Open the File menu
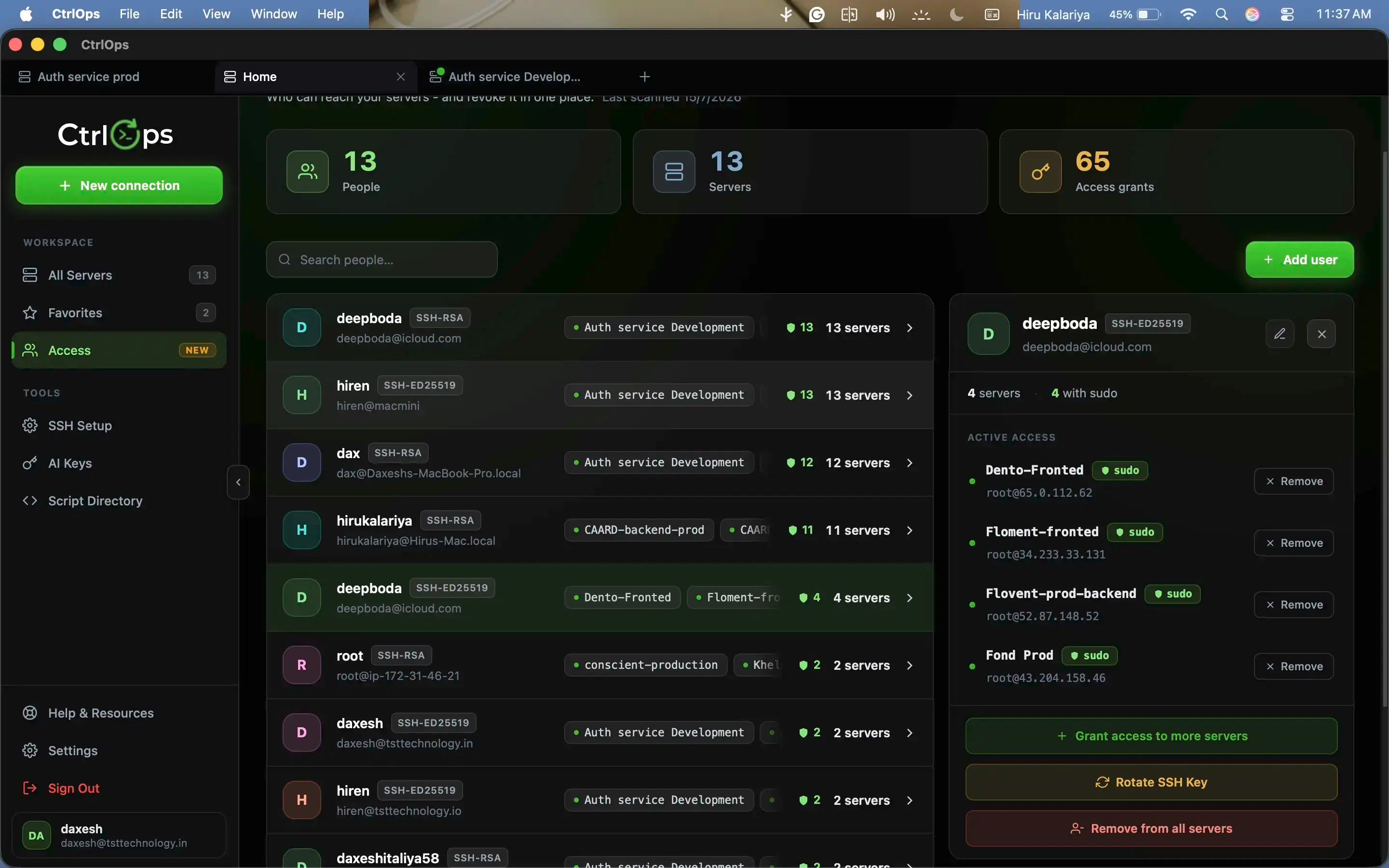Viewport: 1389px width, 868px height. pos(129,14)
